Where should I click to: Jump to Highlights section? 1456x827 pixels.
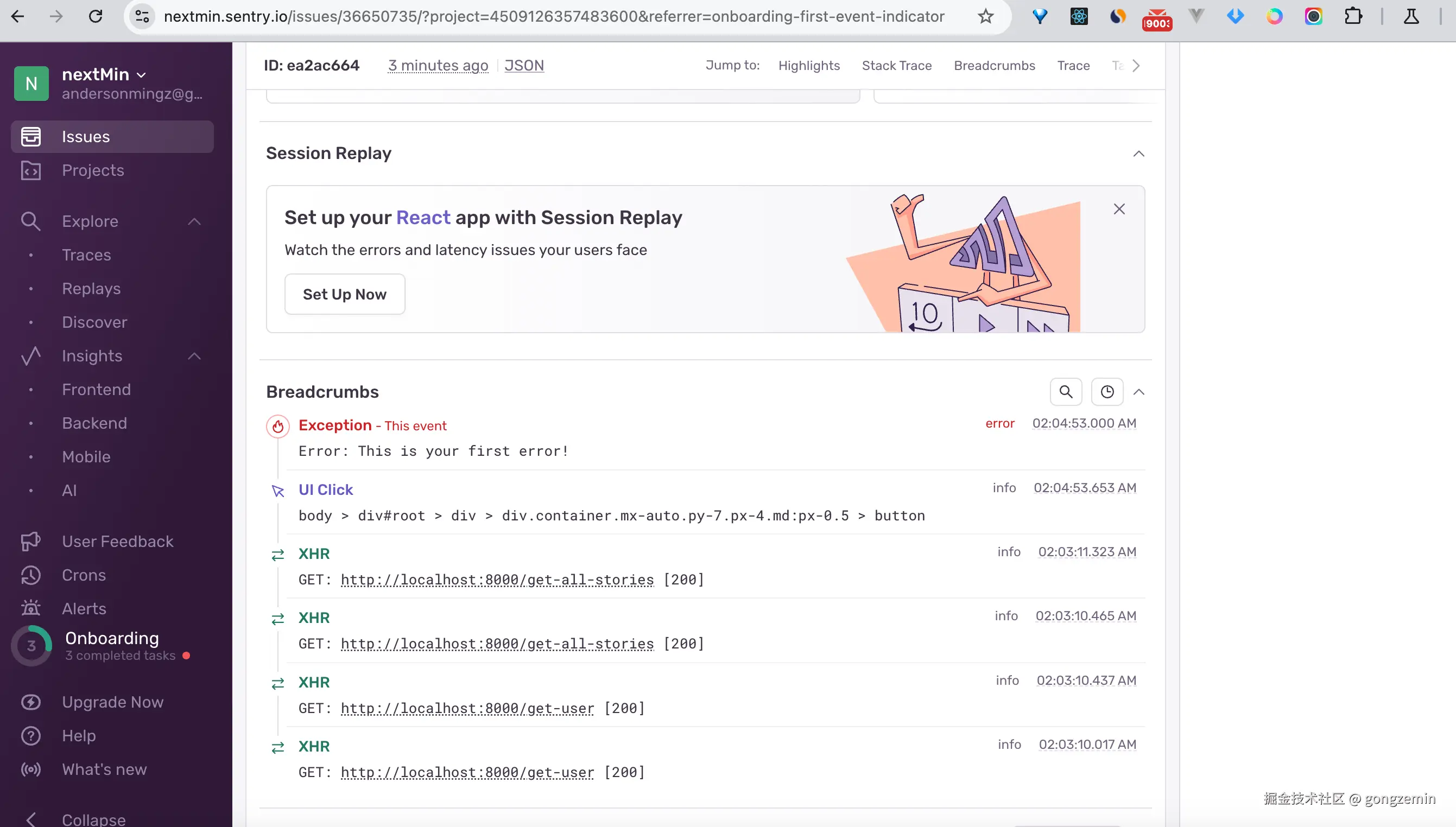coord(808,65)
